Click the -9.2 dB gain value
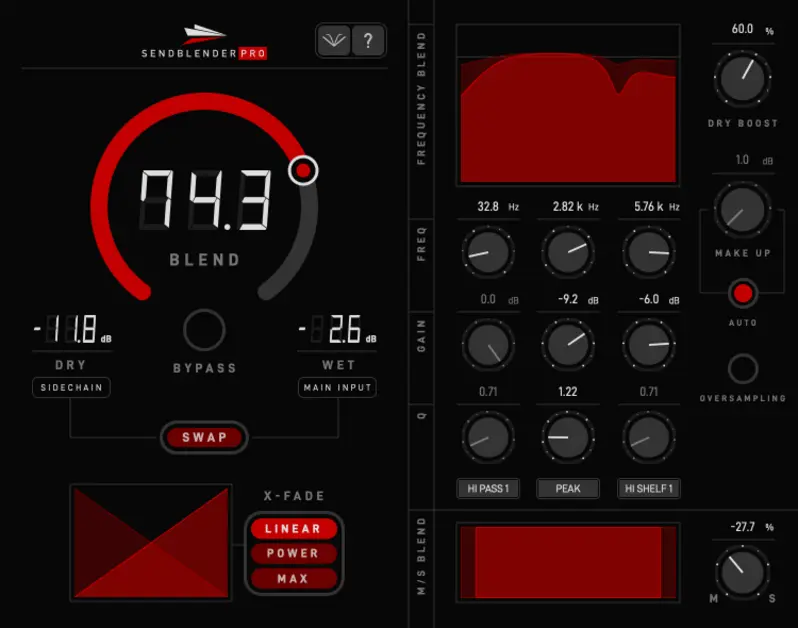798x628 pixels. pos(578,299)
